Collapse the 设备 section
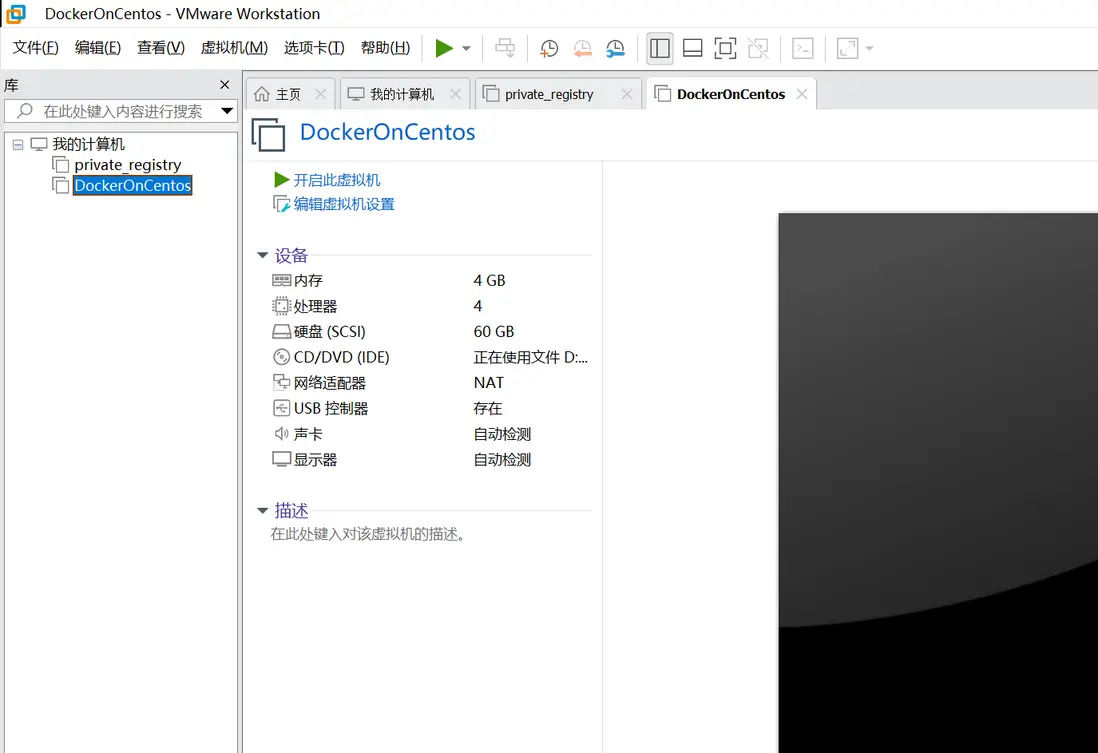Viewport: 1098px width, 753px height. [x=263, y=255]
